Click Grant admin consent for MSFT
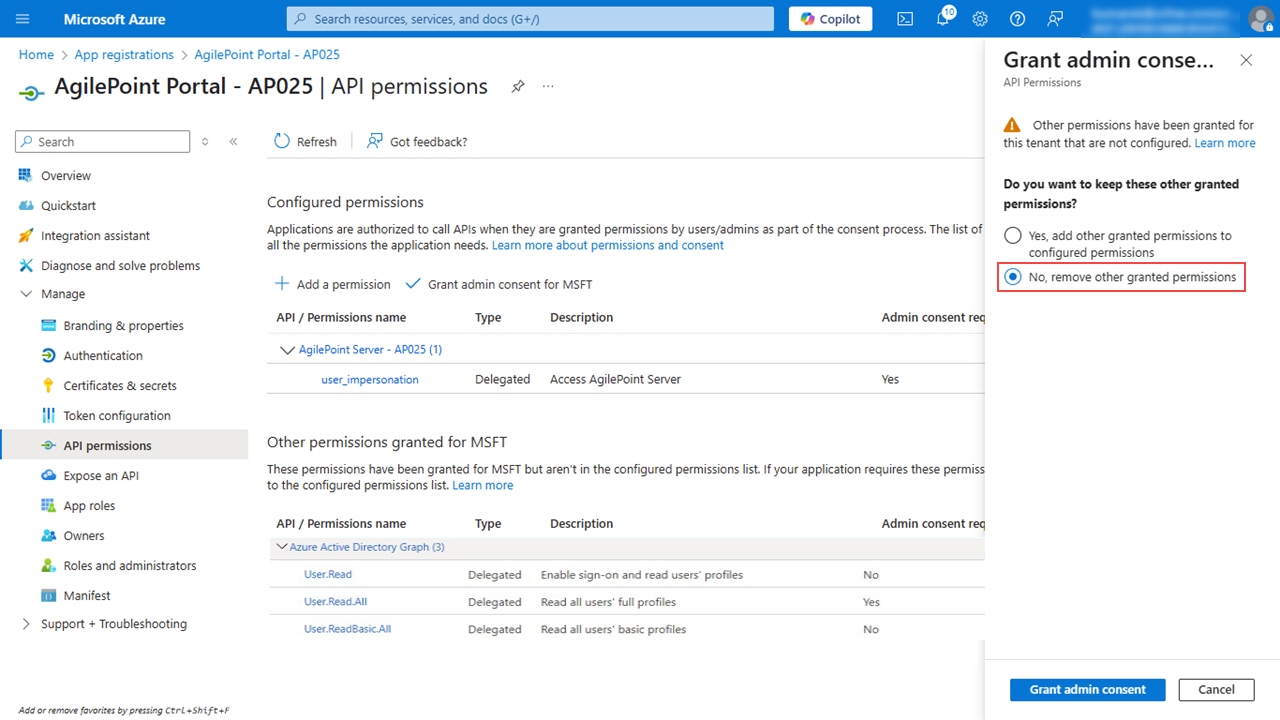The height and width of the screenshot is (720, 1280). (x=499, y=284)
